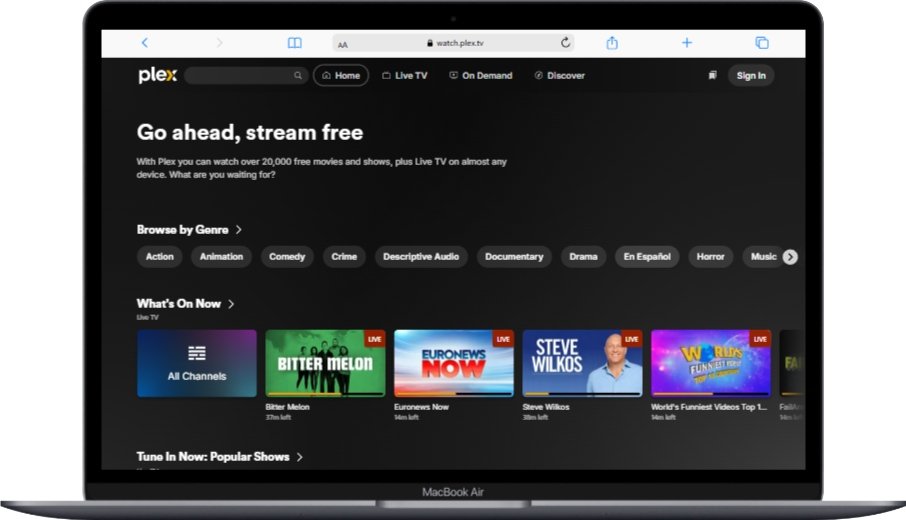
Task: Click the search magnifier icon
Action: (x=298, y=76)
